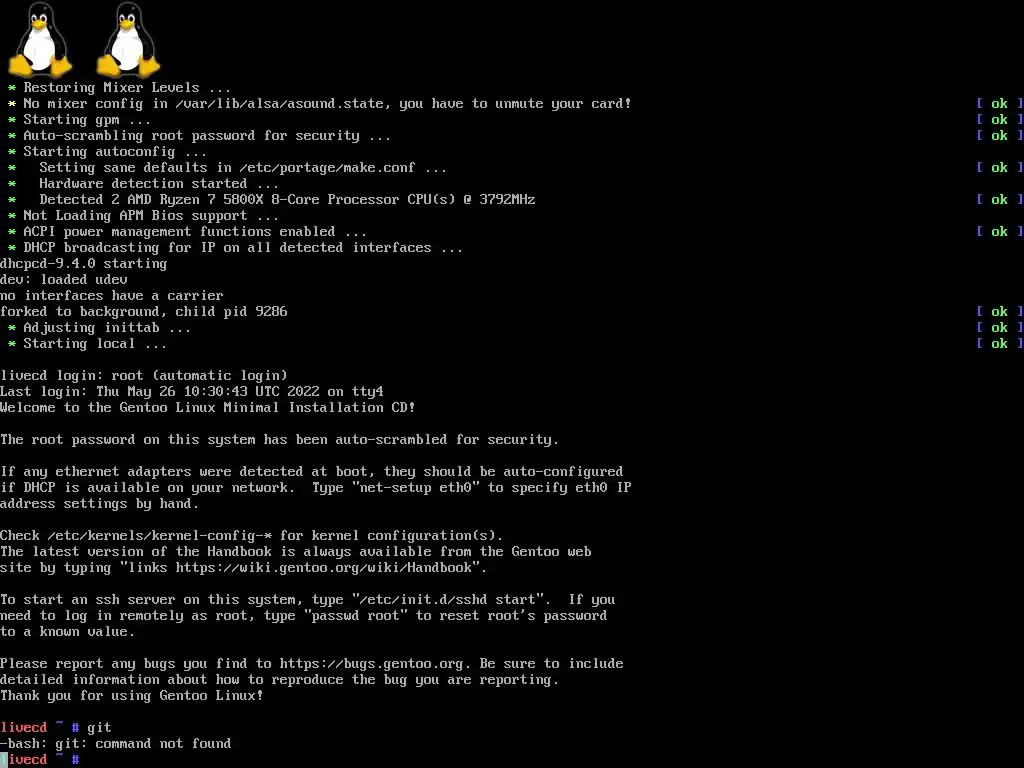Viewport: 1024px width, 768px height.
Task: Click the bugs.gentoo.org URL
Action: [x=372, y=664]
